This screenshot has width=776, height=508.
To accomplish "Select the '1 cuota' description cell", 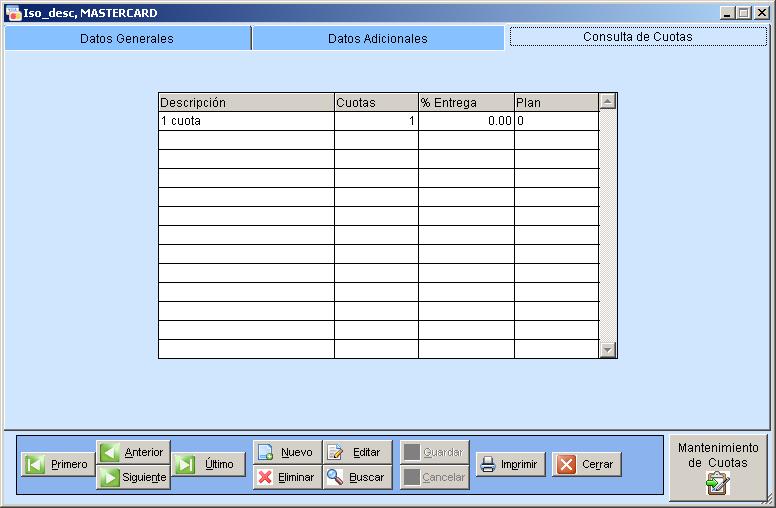I will pos(246,121).
